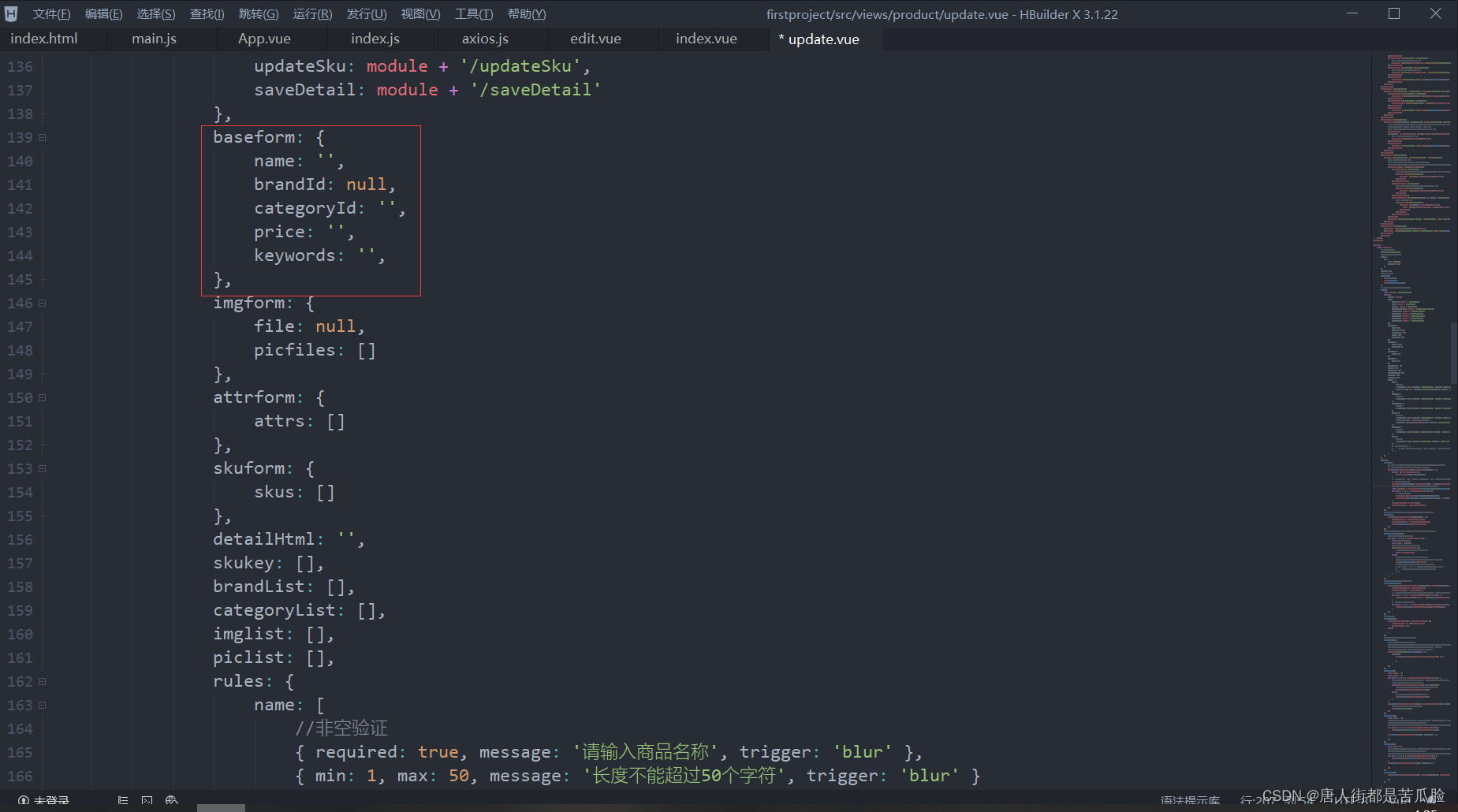Click the '/saveDetail' string on line 137
This screenshot has height=812, width=1458.
(x=535, y=90)
